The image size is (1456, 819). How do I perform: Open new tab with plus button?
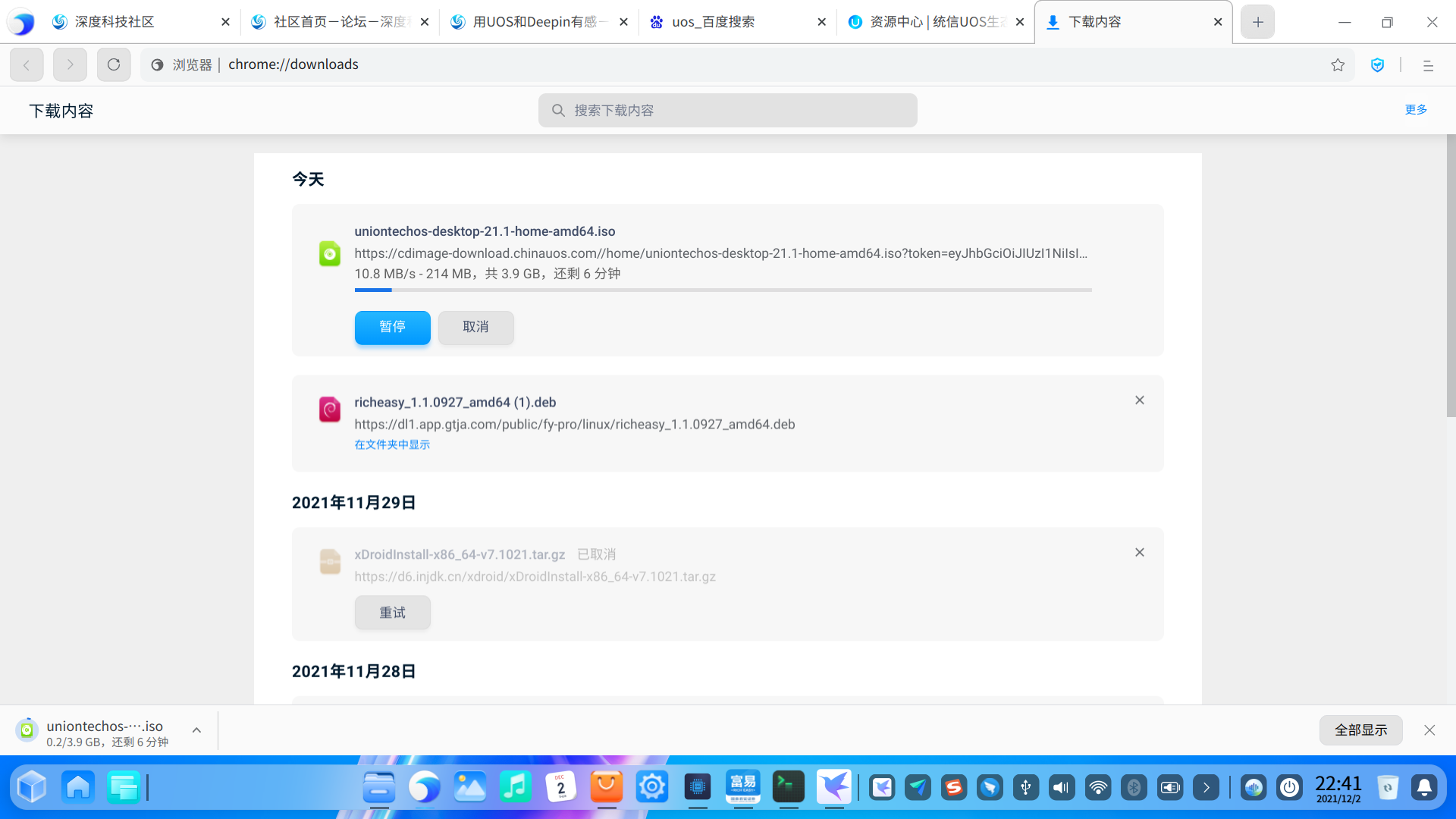[1257, 22]
